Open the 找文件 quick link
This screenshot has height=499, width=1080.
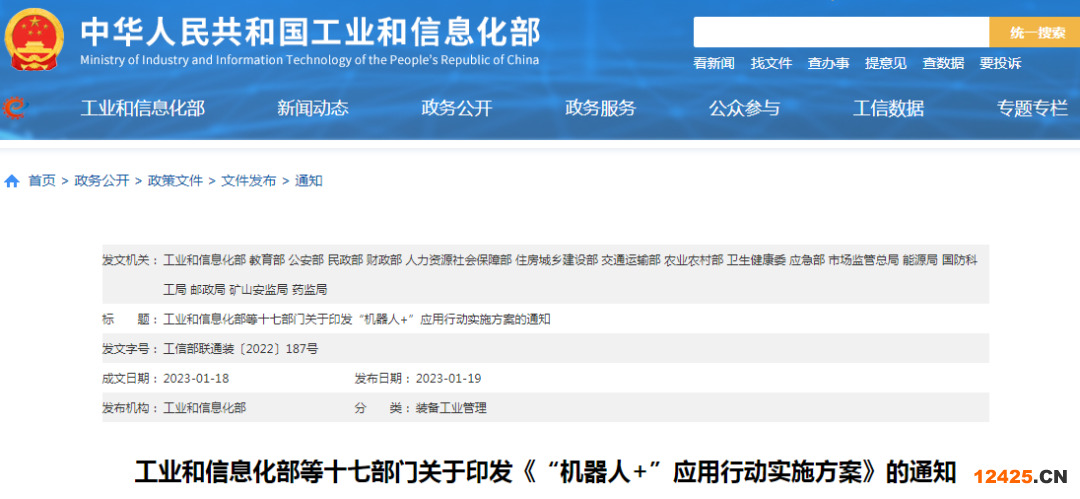(771, 63)
